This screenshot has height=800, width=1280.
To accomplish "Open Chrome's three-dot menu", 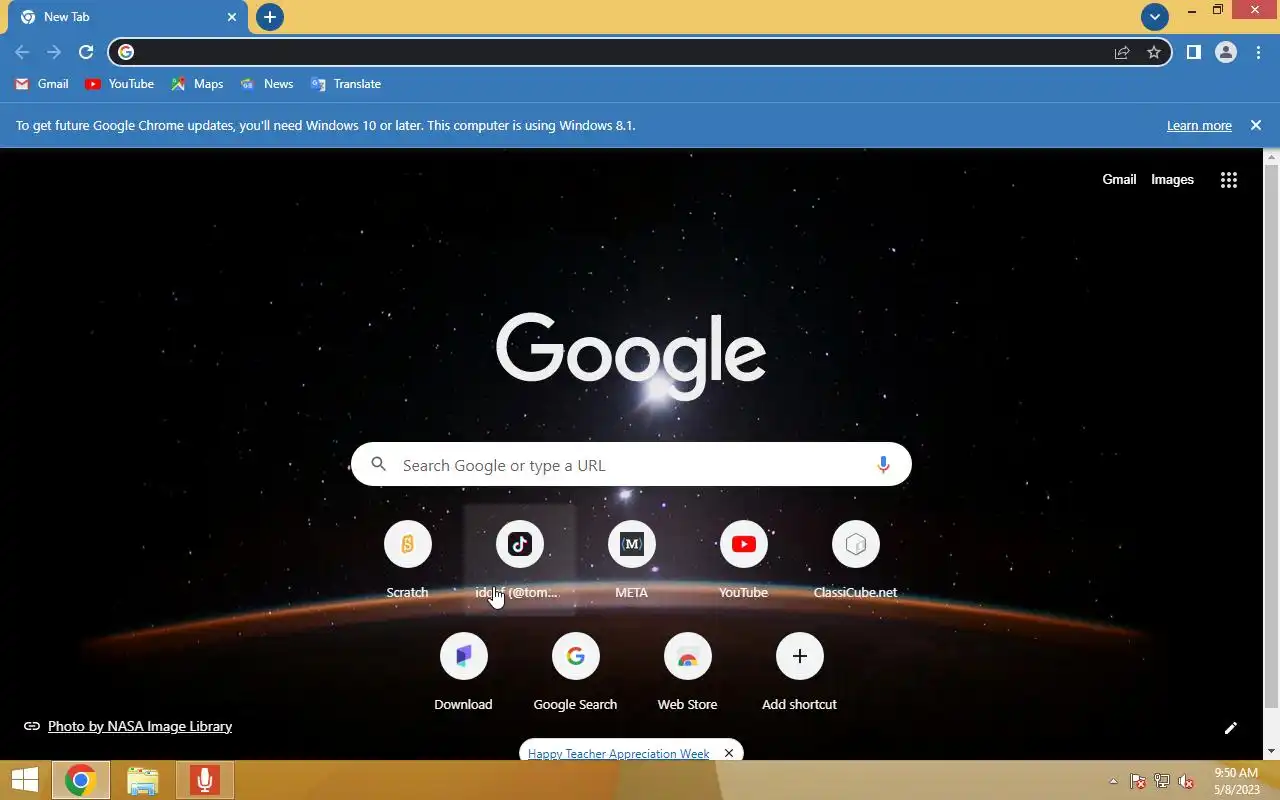I will (1258, 52).
